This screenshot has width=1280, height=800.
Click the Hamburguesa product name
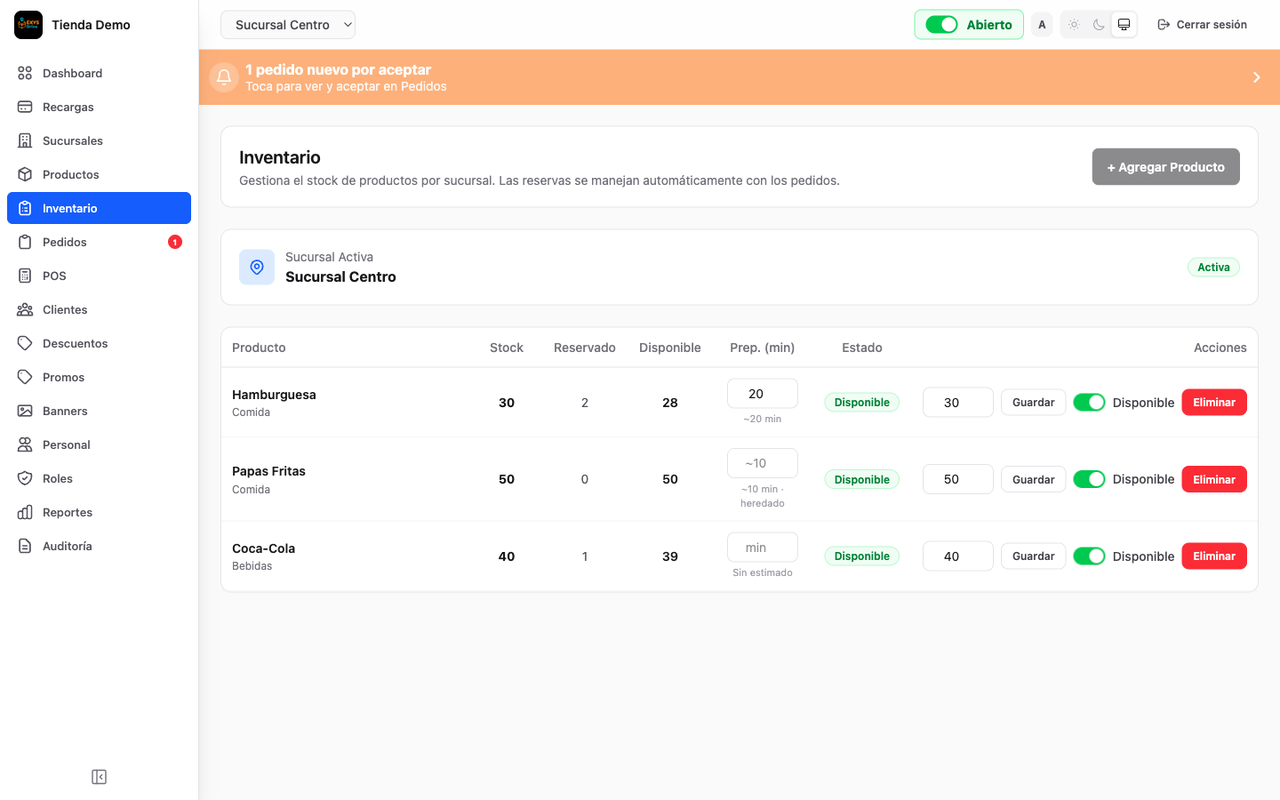pos(274,394)
